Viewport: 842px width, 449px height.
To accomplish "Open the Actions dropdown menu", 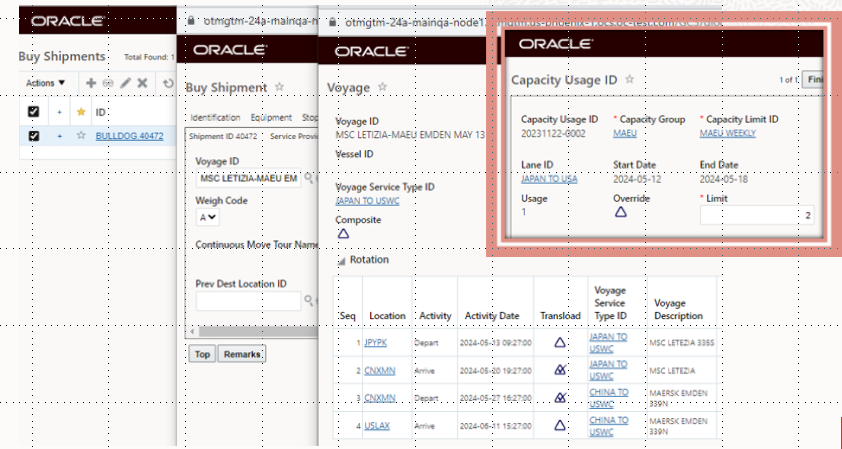I will coord(46,83).
